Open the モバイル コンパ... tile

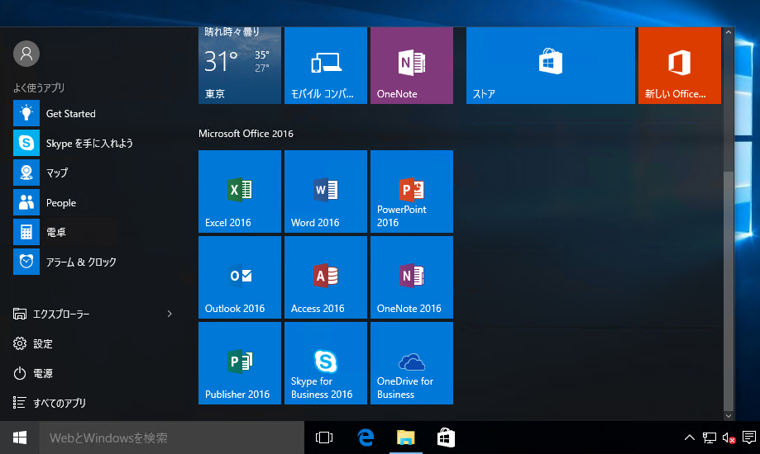tap(326, 65)
